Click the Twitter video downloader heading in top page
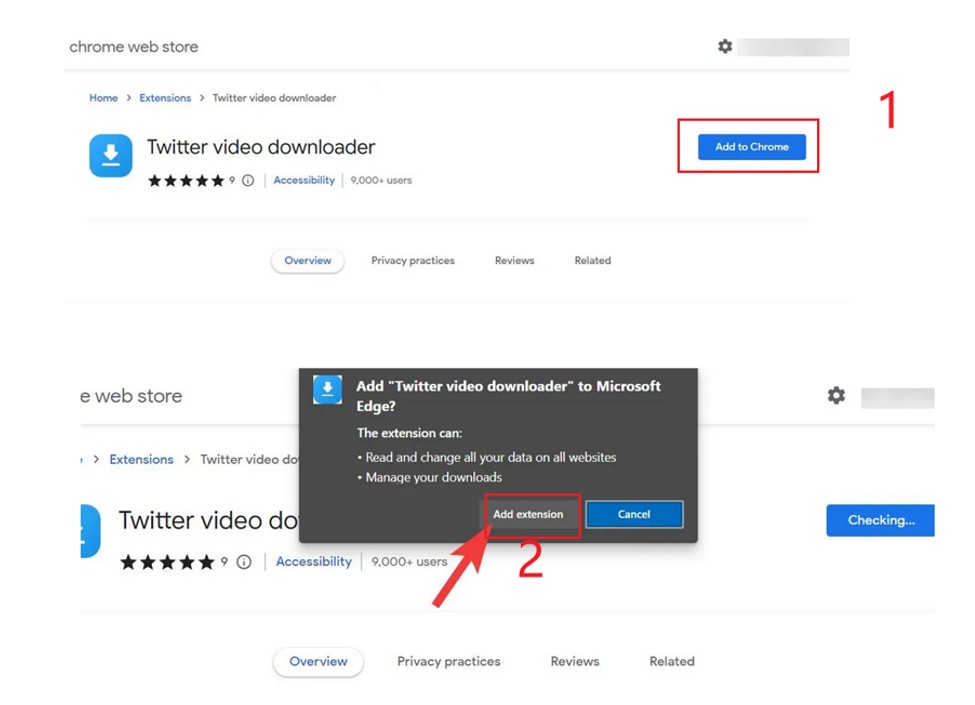 pos(261,147)
